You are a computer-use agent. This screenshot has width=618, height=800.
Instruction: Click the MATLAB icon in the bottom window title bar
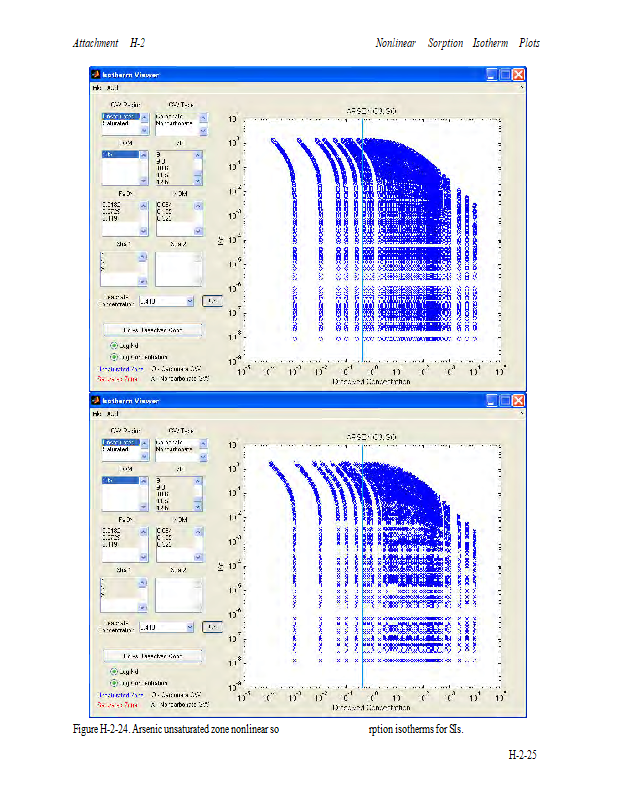(x=97, y=400)
